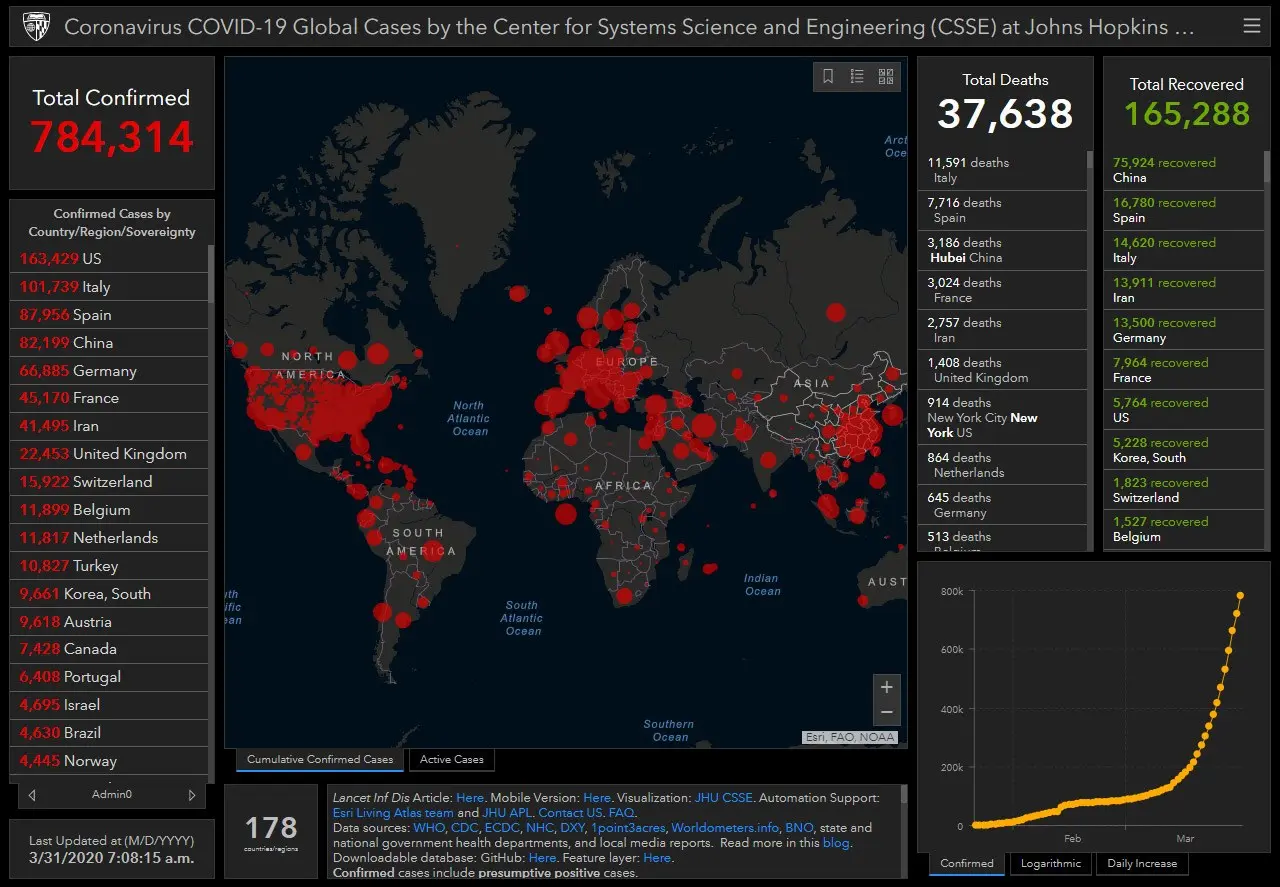Zoom in on map with plus button
Viewport: 1280px width, 887px height.
pos(886,687)
